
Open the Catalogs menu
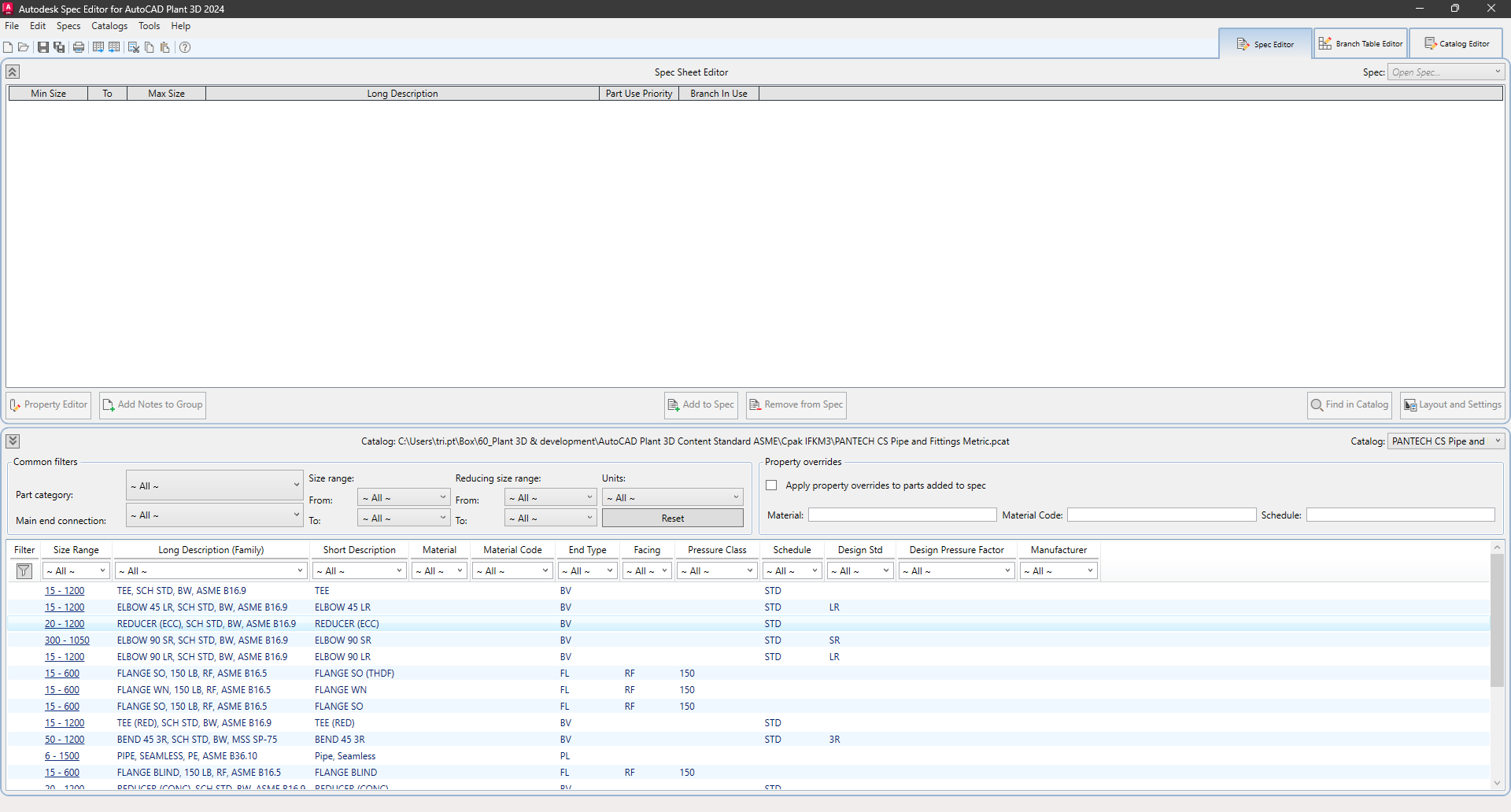pyautogui.click(x=109, y=26)
